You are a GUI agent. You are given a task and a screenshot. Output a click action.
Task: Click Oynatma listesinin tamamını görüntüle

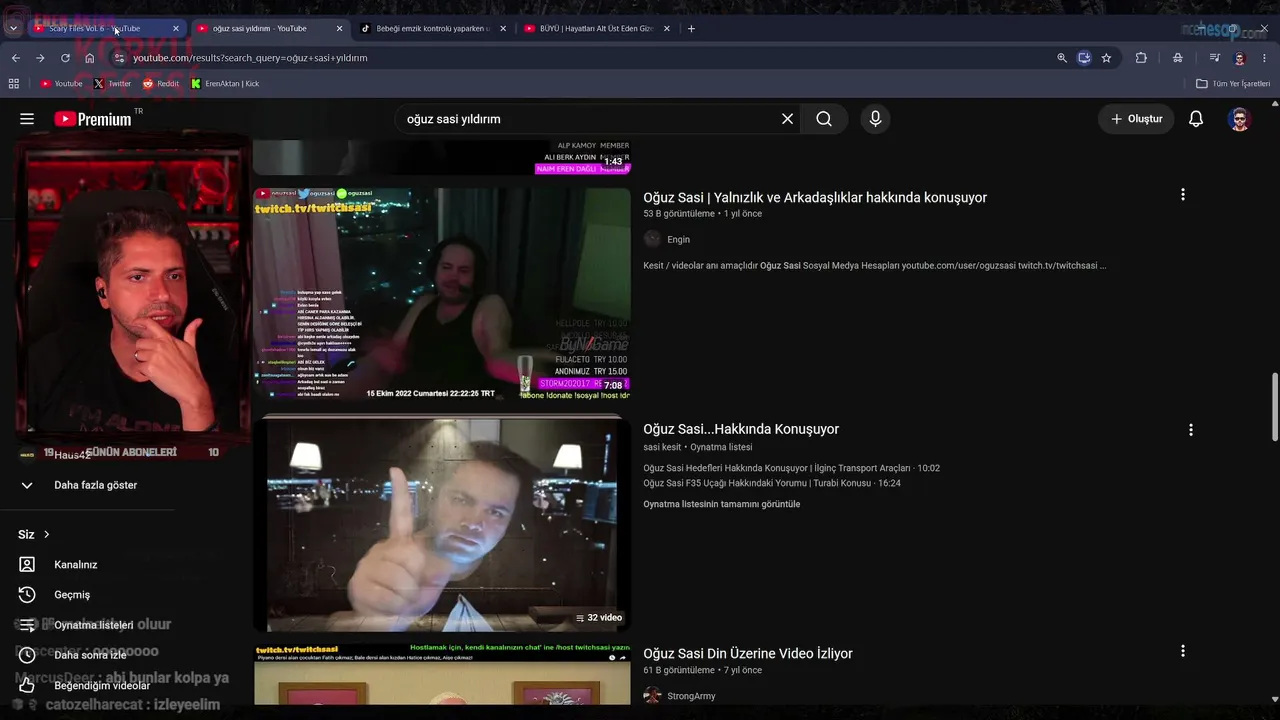[x=721, y=504]
